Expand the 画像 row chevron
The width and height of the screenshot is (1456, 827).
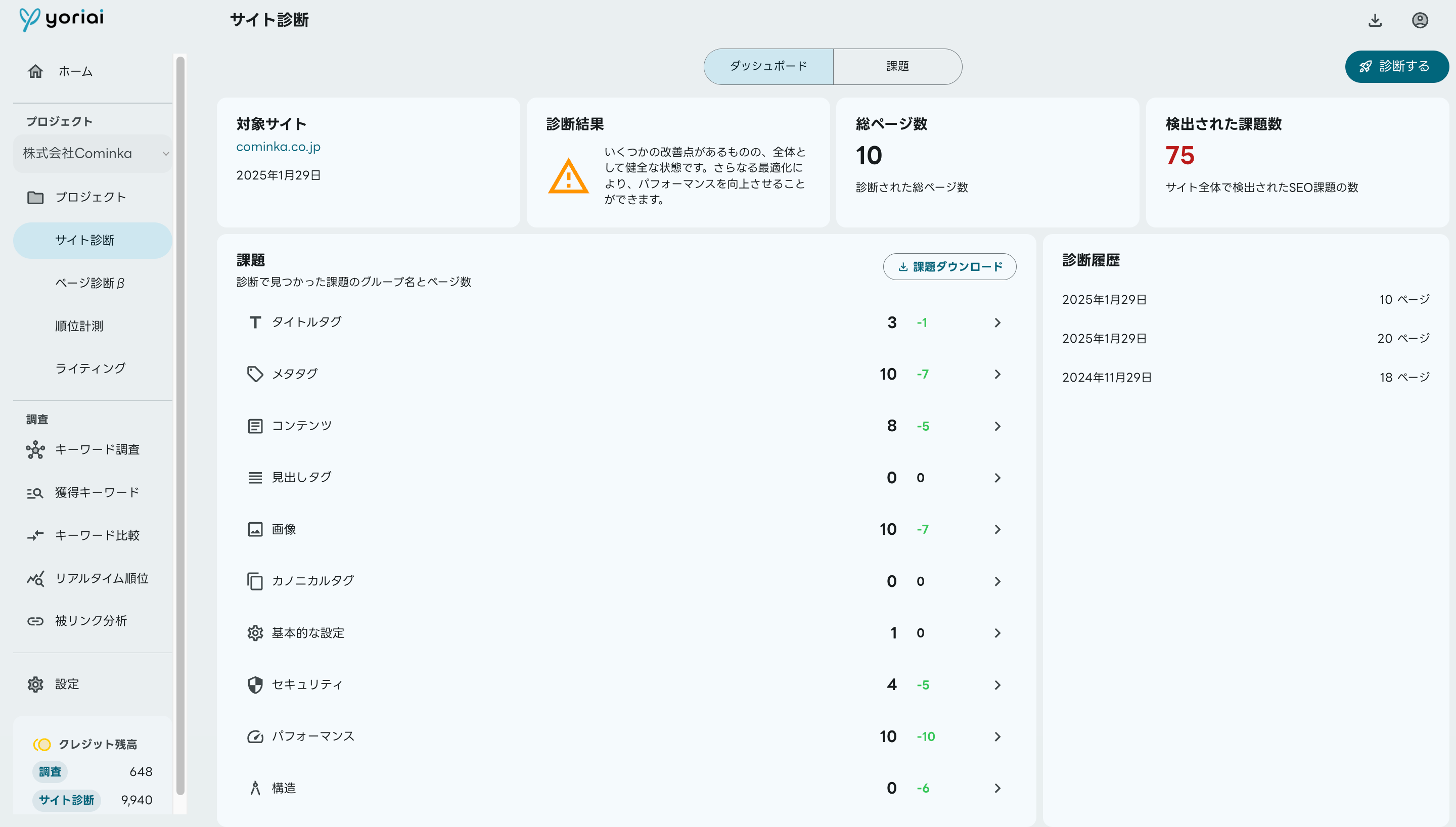point(997,529)
